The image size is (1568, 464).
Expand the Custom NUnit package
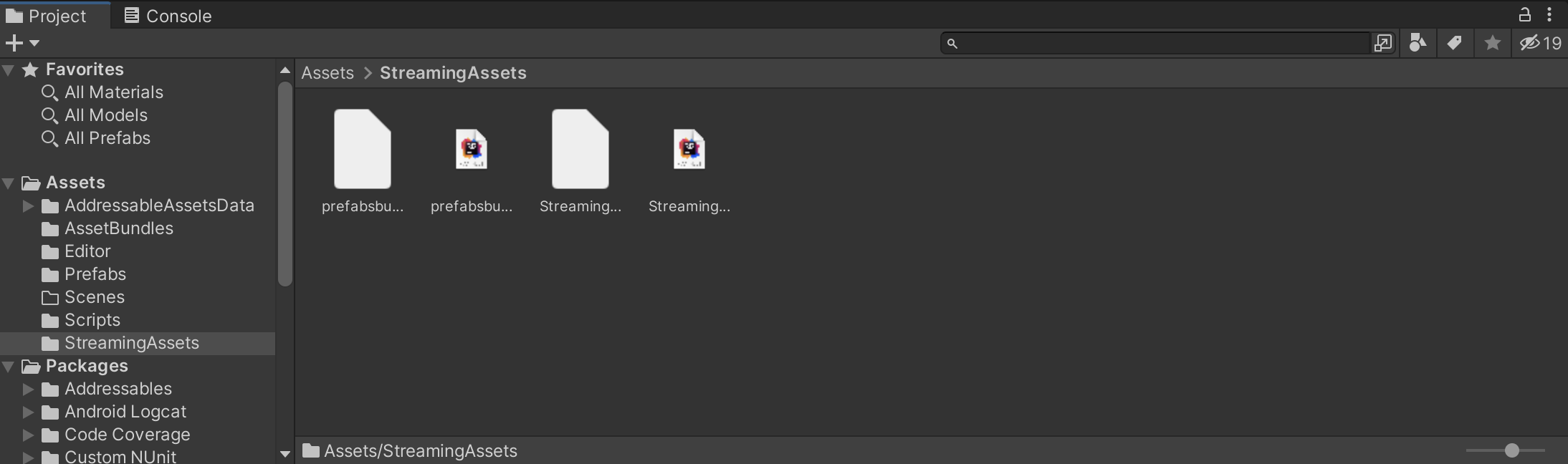pyautogui.click(x=28, y=457)
